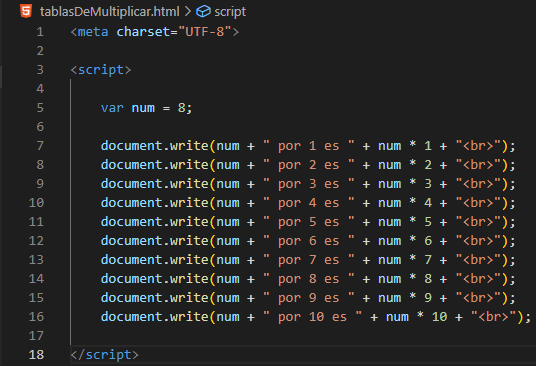Click " por 2 es " string
Screen dimensions: 536x366
309,165
